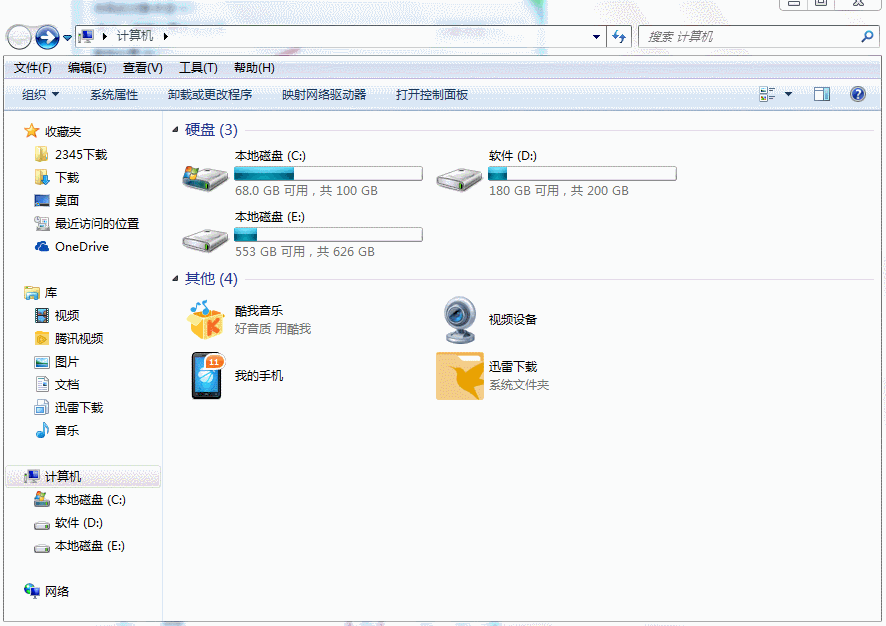Click the 2345下载 folder icon

click(x=41, y=154)
